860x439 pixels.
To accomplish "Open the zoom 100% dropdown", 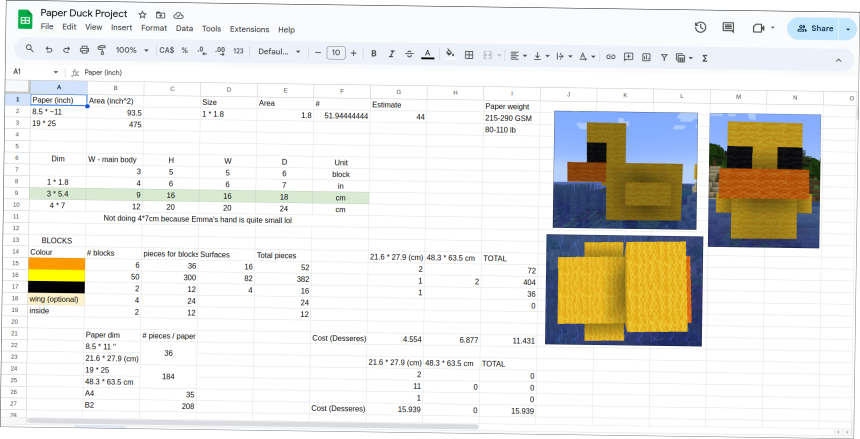I will [x=130, y=50].
